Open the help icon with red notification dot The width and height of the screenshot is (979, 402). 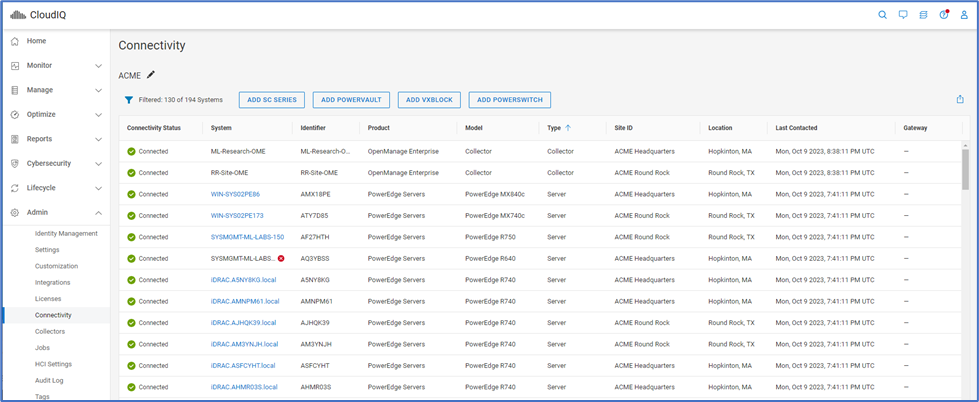(x=944, y=15)
